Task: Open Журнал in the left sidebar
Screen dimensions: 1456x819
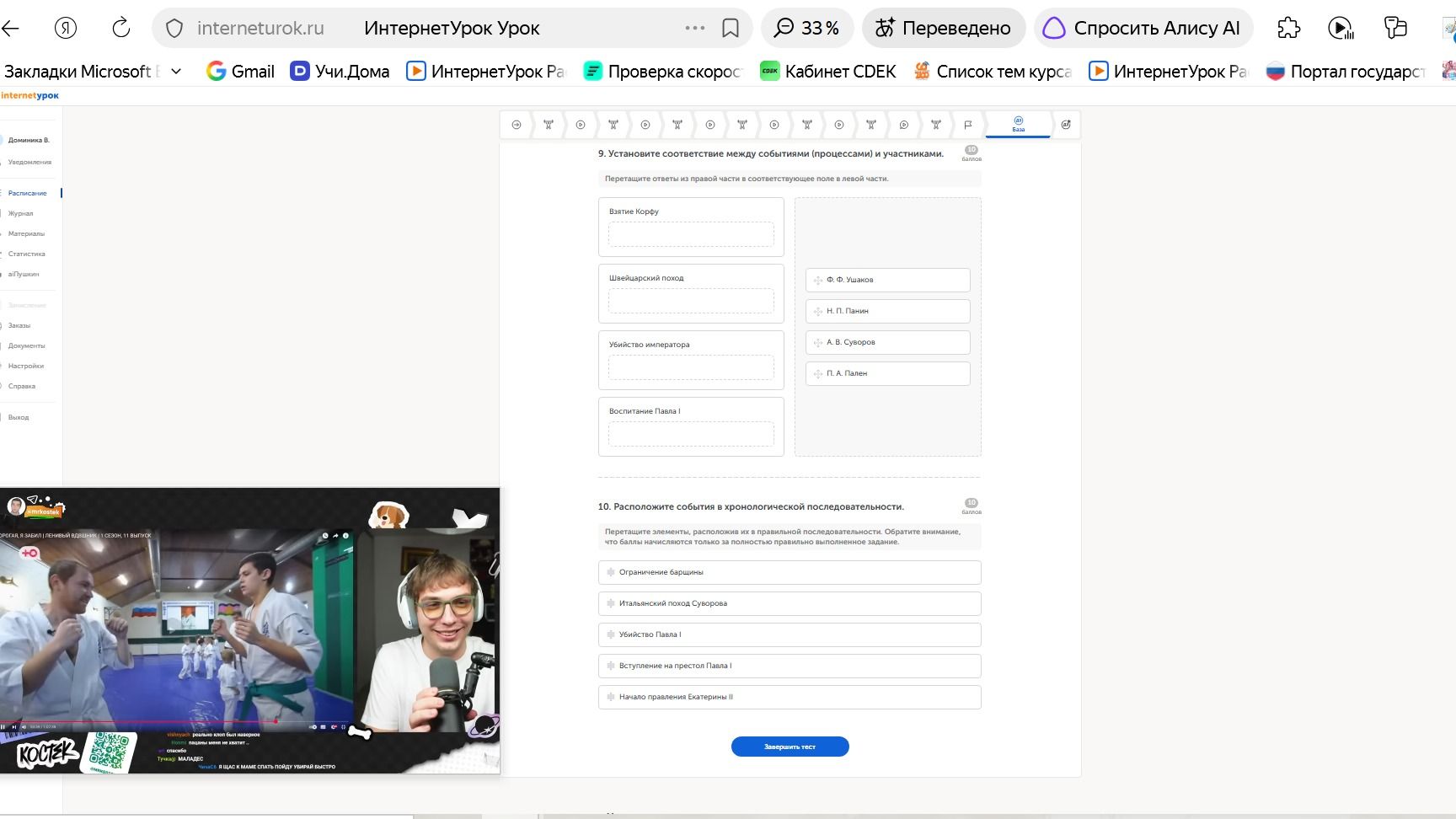Action: [21, 213]
